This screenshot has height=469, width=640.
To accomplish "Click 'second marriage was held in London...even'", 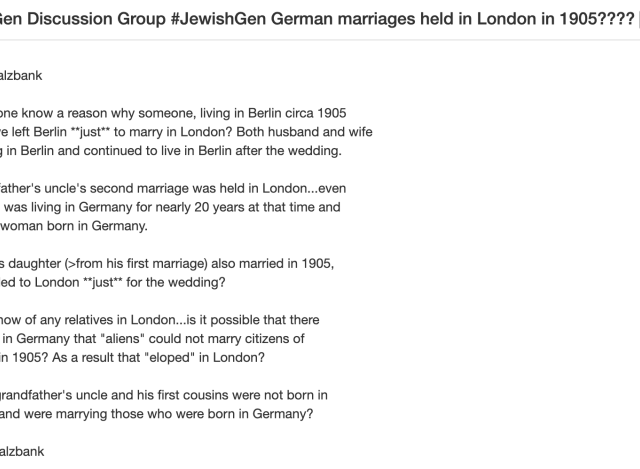I will click(218, 188).
